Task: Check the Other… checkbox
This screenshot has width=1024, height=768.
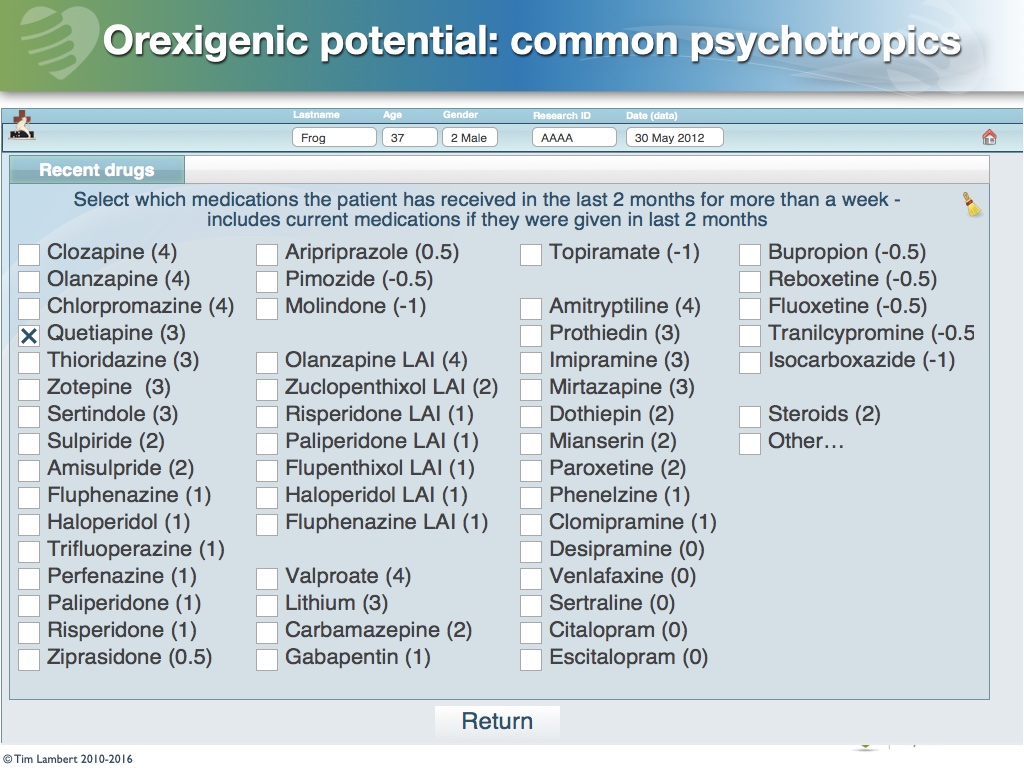Action: coord(749,442)
